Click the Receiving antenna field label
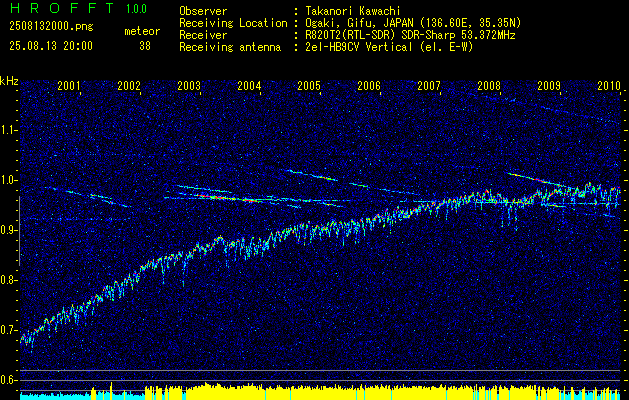The width and height of the screenshot is (629, 400). click(230, 47)
